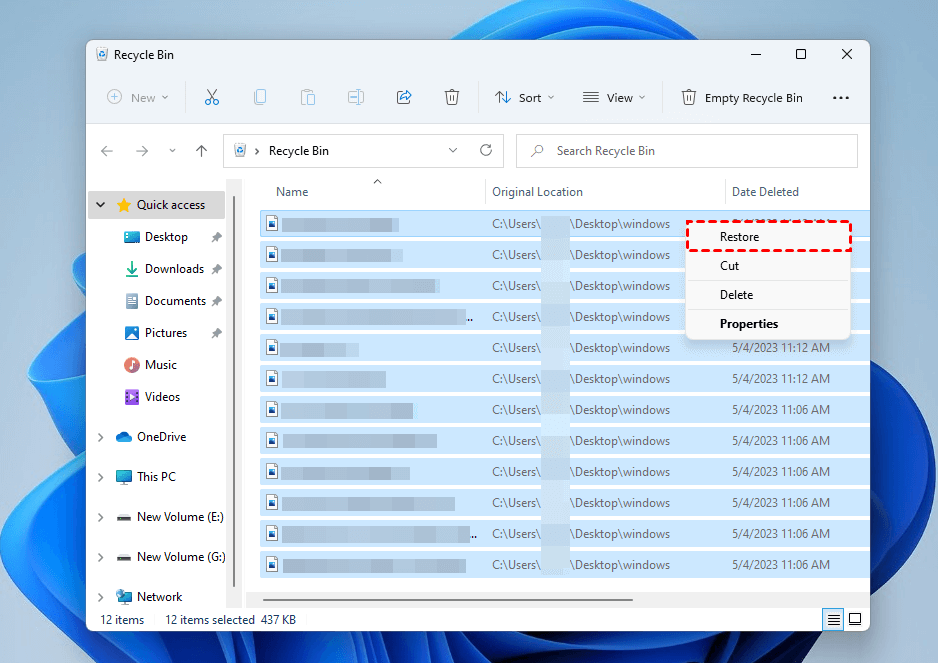The image size is (938, 663).
Task: Choose Properties from the context menu
Action: [748, 324]
